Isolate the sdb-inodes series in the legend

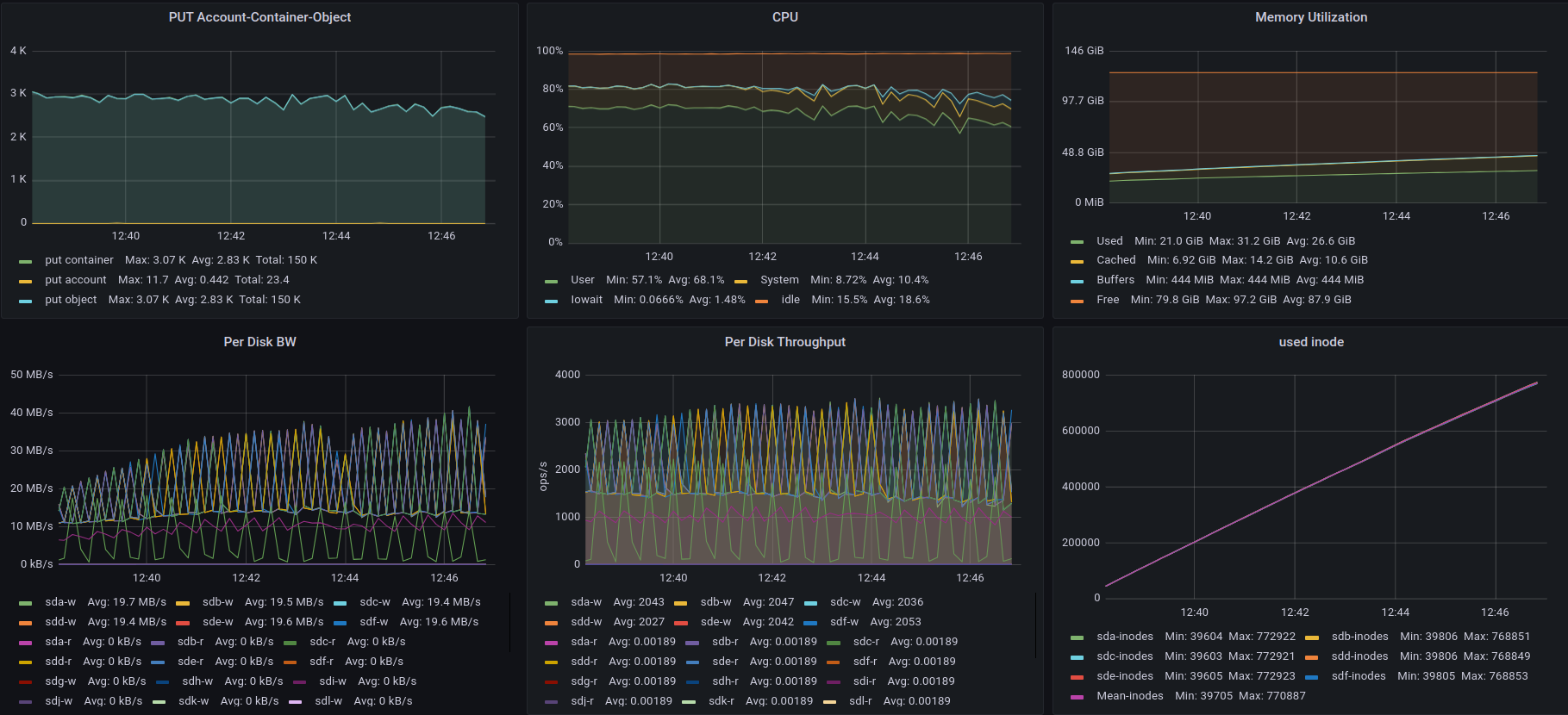[1359, 637]
